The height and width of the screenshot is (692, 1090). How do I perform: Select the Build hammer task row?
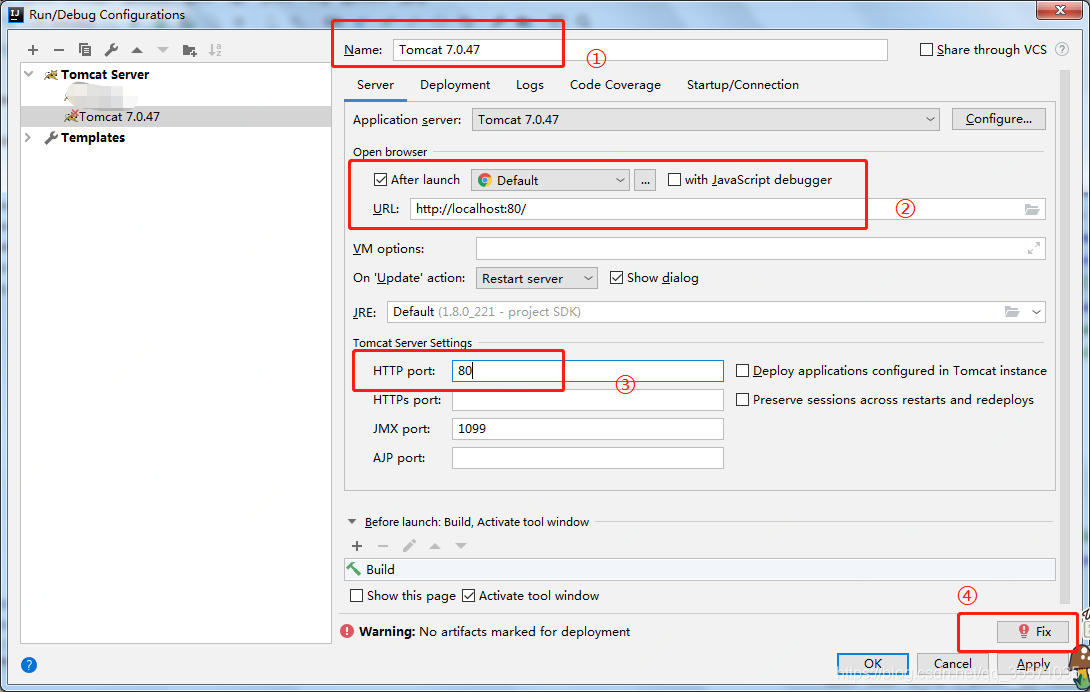[699, 570]
